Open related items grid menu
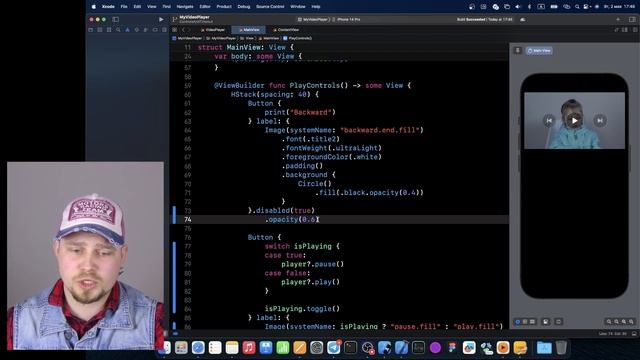The width and height of the screenshot is (640, 360). 175,30
